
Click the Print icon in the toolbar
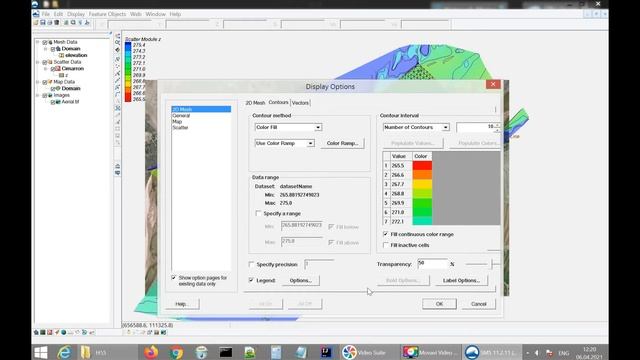point(50,23)
